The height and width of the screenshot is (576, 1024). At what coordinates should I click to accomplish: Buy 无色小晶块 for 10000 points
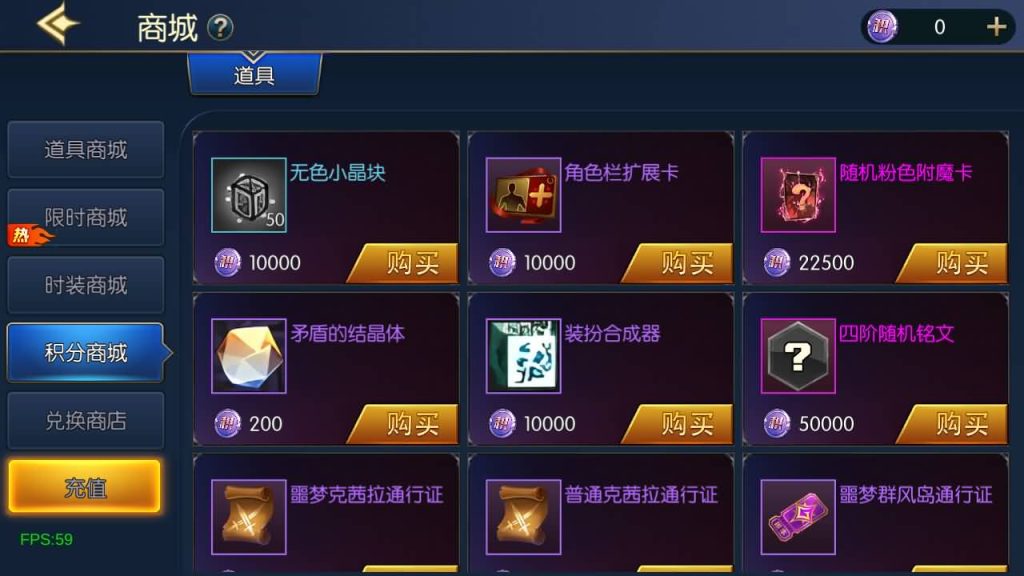[x=404, y=263]
